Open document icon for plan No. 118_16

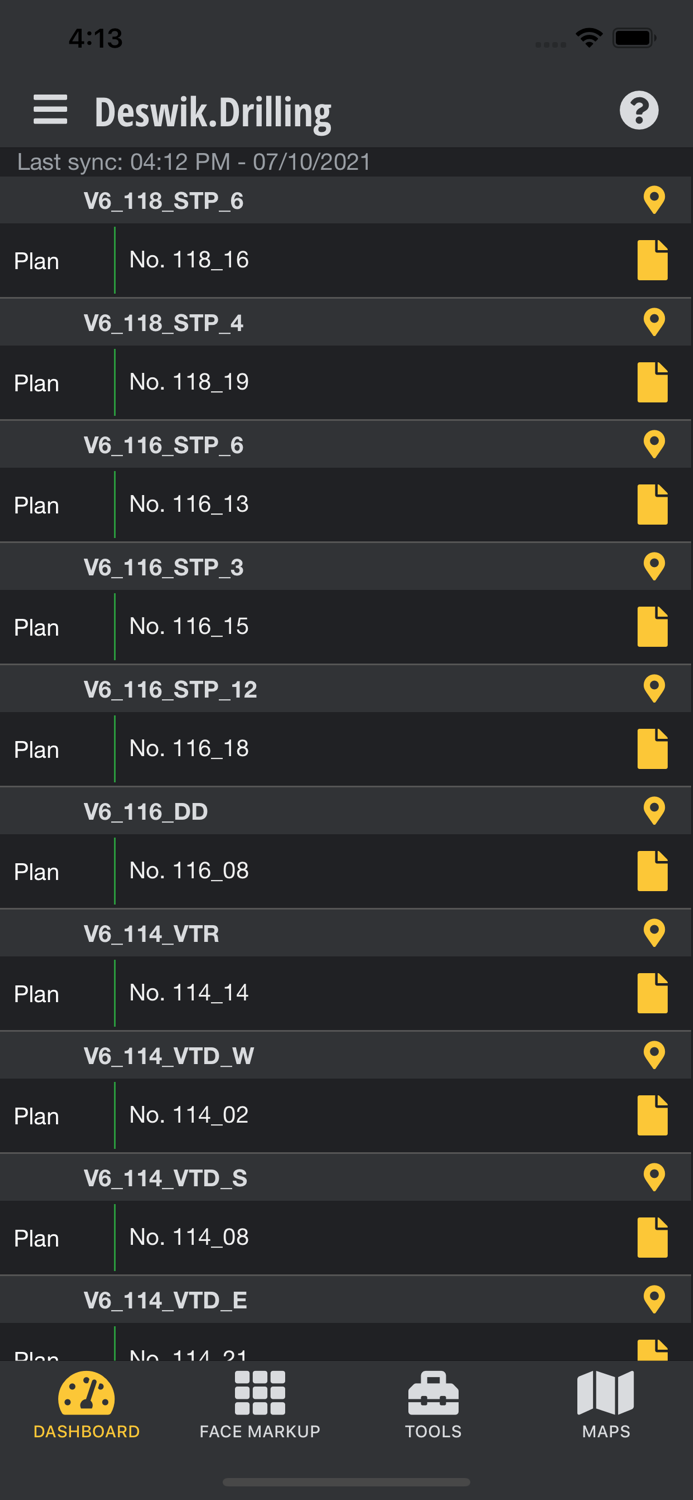(x=653, y=260)
